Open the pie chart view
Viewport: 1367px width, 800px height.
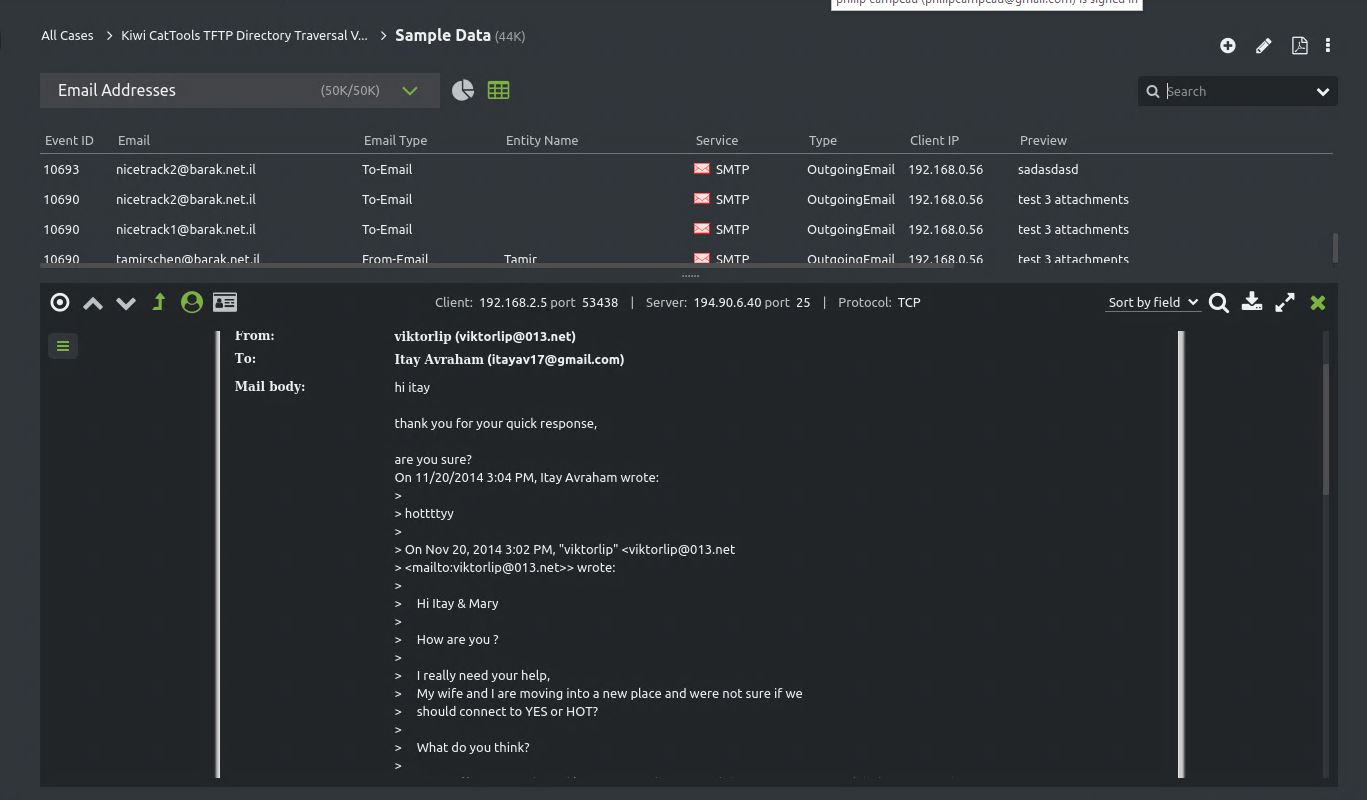point(463,90)
